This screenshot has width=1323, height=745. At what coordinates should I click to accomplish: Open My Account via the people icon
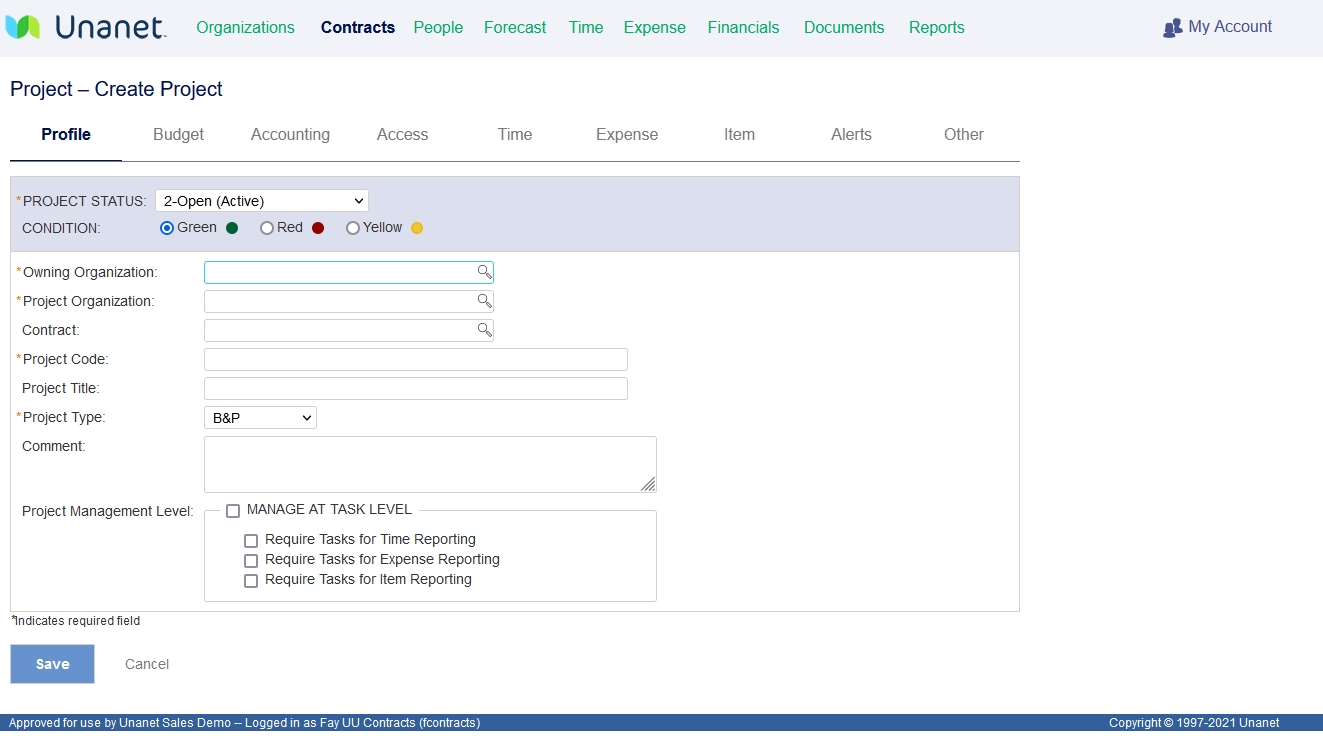(x=1171, y=27)
